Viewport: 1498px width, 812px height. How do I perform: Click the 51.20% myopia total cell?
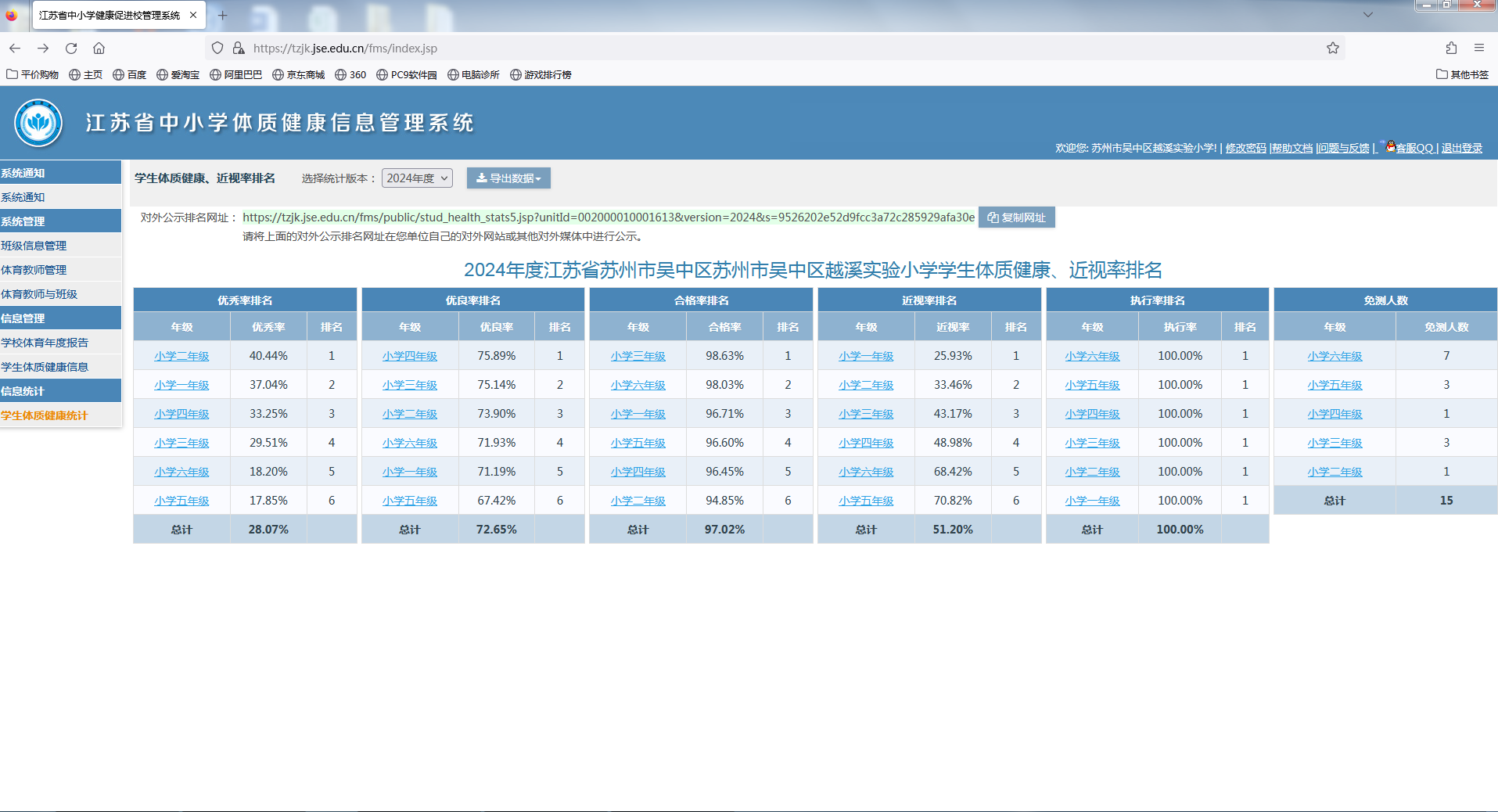coord(953,530)
